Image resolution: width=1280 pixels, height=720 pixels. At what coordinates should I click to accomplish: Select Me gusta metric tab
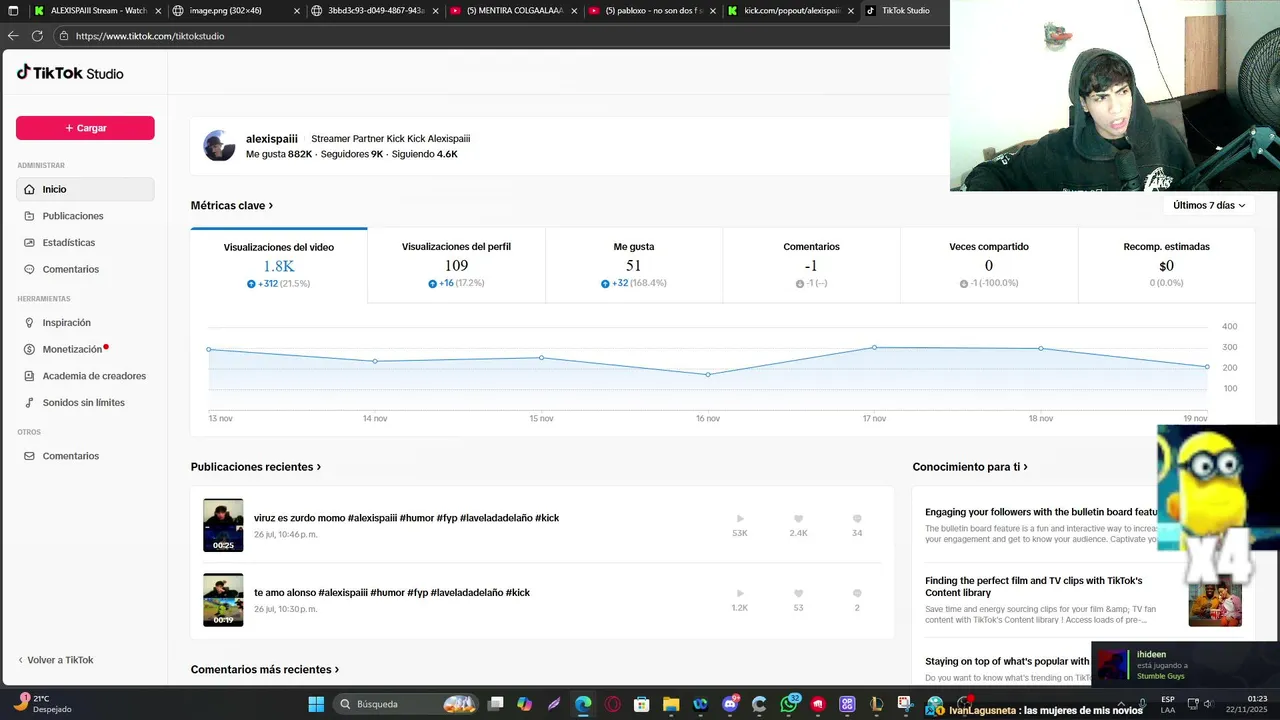click(x=634, y=266)
